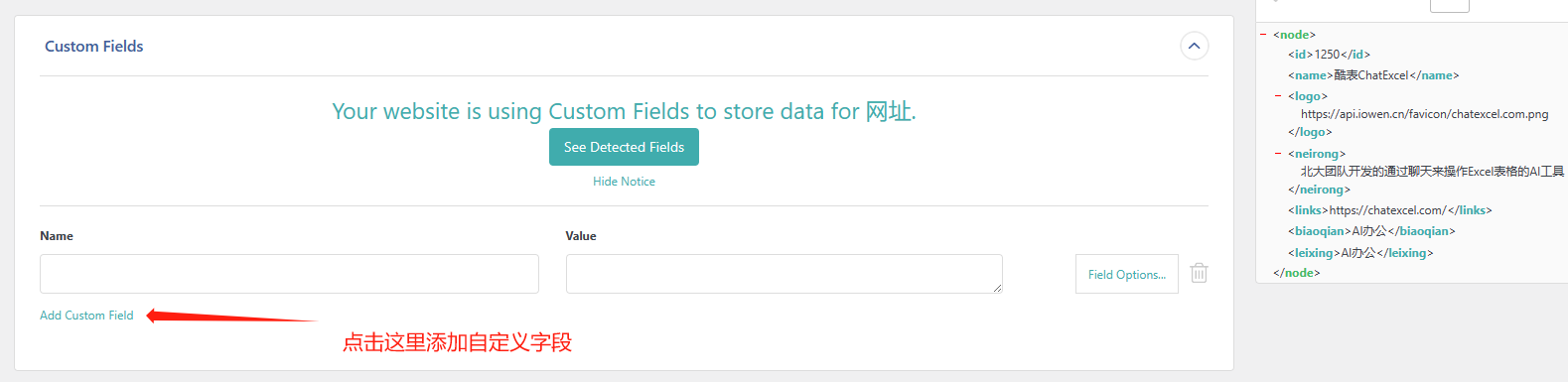Open Field Options for the custom field
The width and height of the screenshot is (1568, 382).
tap(1126, 274)
